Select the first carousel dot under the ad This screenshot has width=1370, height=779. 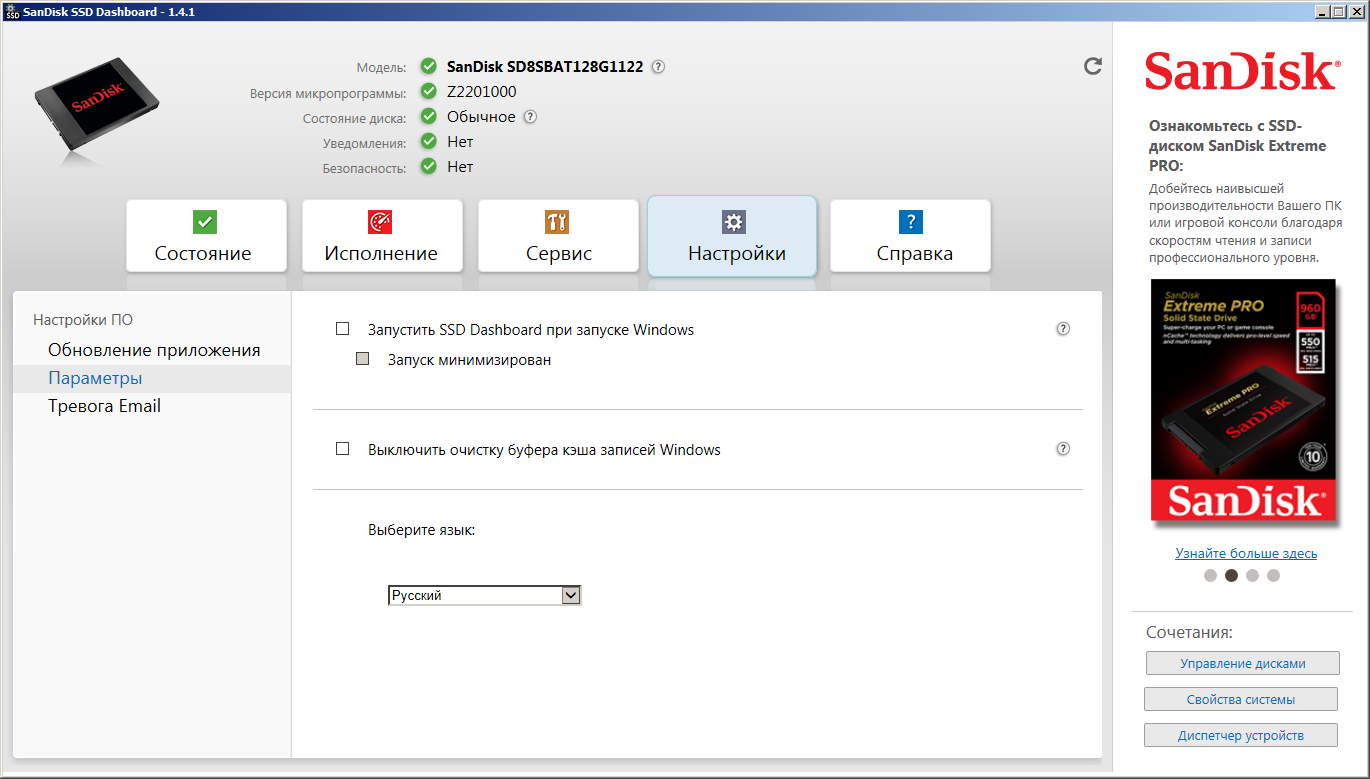click(x=1210, y=575)
